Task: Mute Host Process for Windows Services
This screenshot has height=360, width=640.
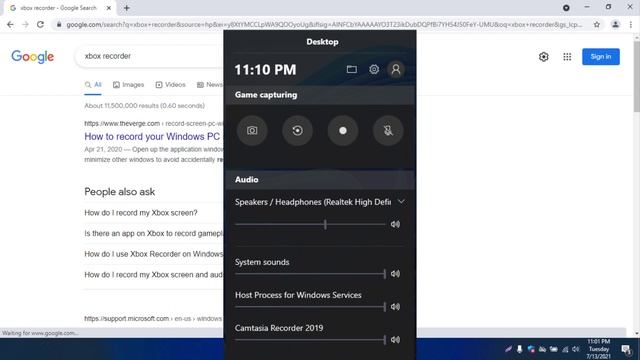Action: click(395, 307)
